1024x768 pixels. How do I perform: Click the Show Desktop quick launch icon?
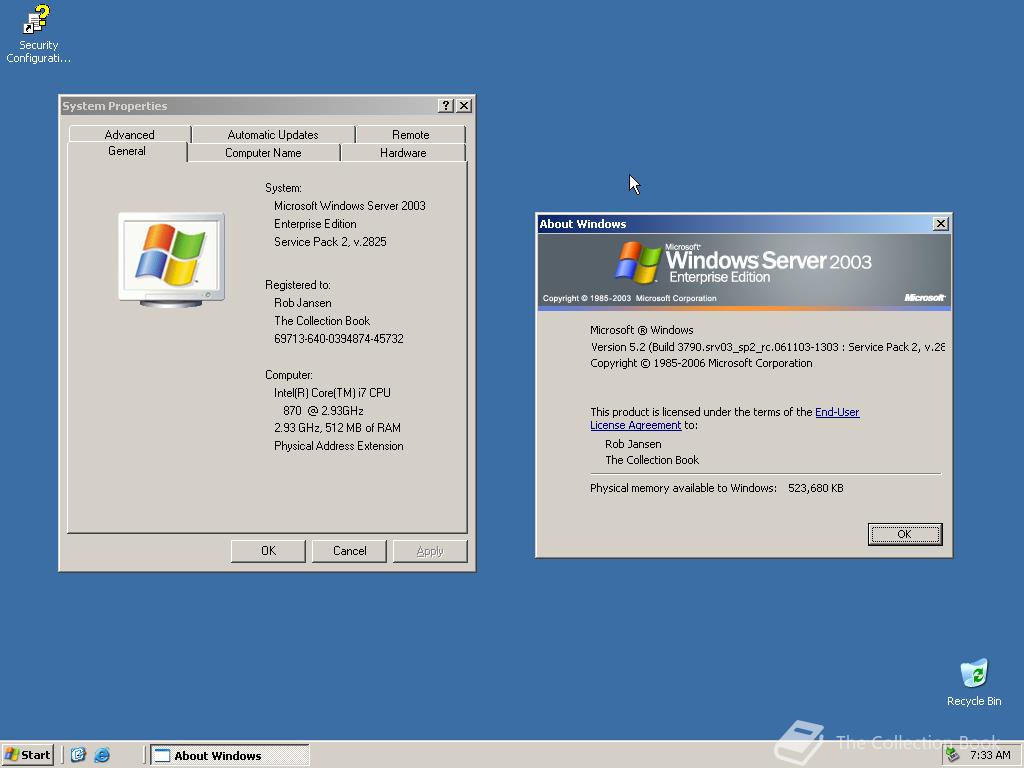tap(78, 755)
